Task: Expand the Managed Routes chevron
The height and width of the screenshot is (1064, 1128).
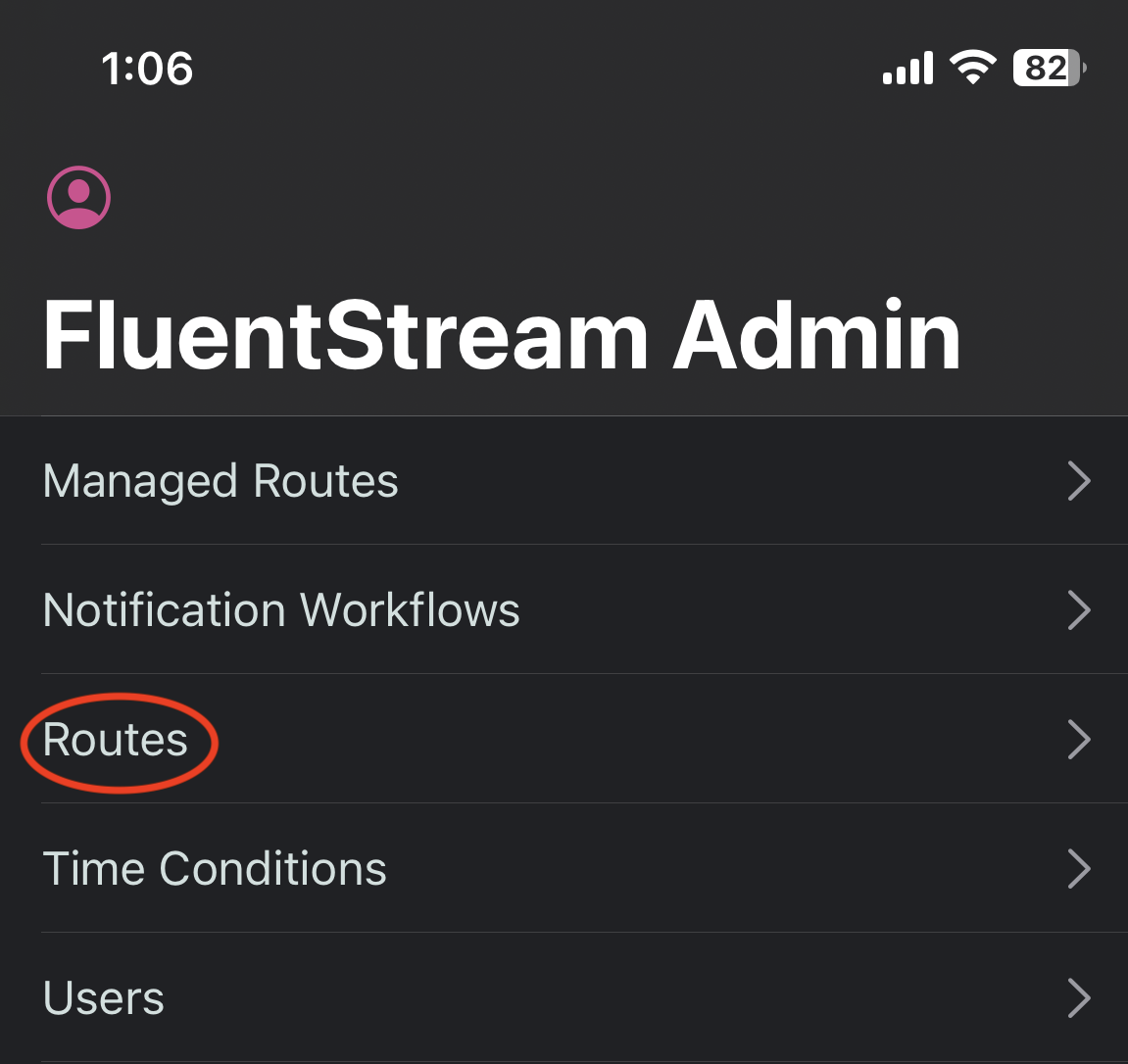Action: pyautogui.click(x=1079, y=480)
